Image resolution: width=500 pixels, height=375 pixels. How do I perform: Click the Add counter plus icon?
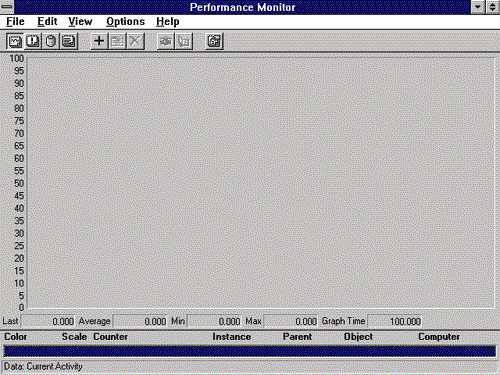pyautogui.click(x=99, y=41)
